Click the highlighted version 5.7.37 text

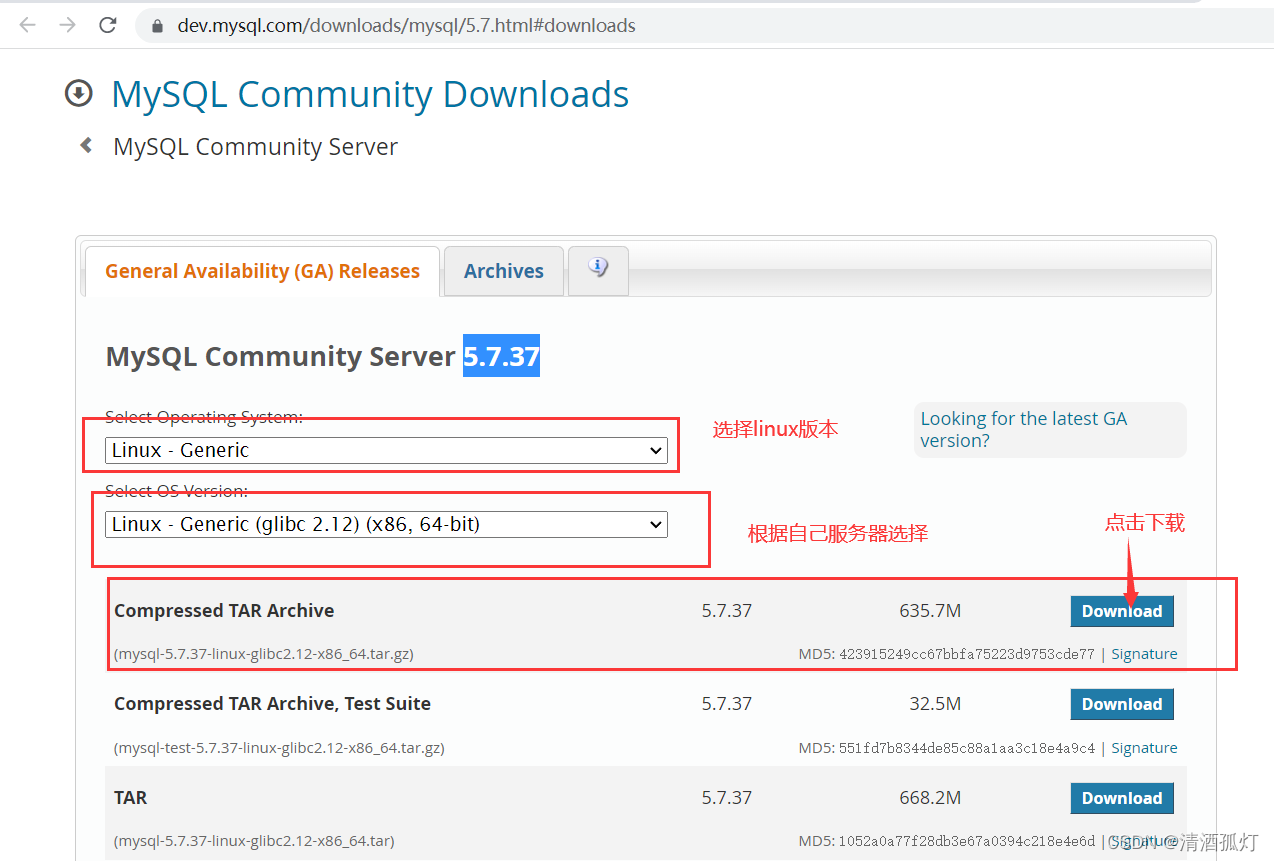pos(501,356)
